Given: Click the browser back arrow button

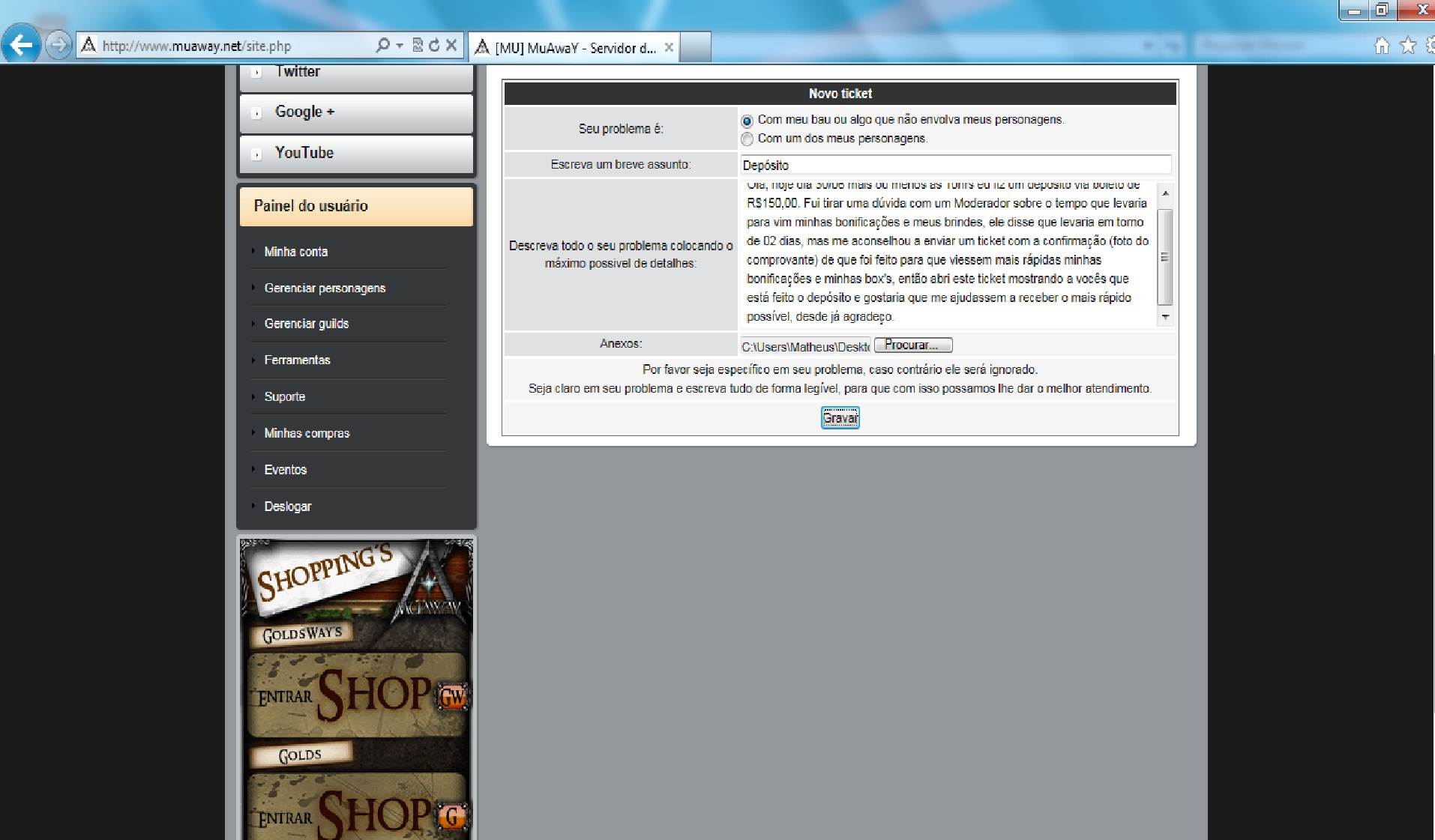Looking at the screenshot, I should pos(21,46).
